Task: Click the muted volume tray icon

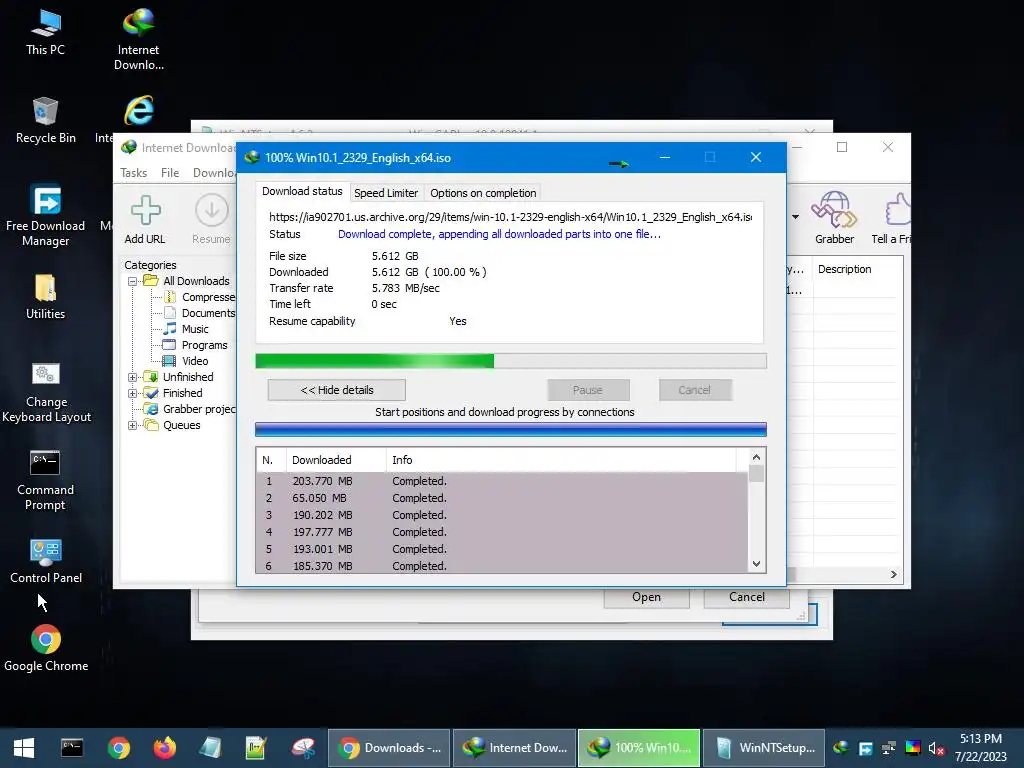Action: pos(936,748)
